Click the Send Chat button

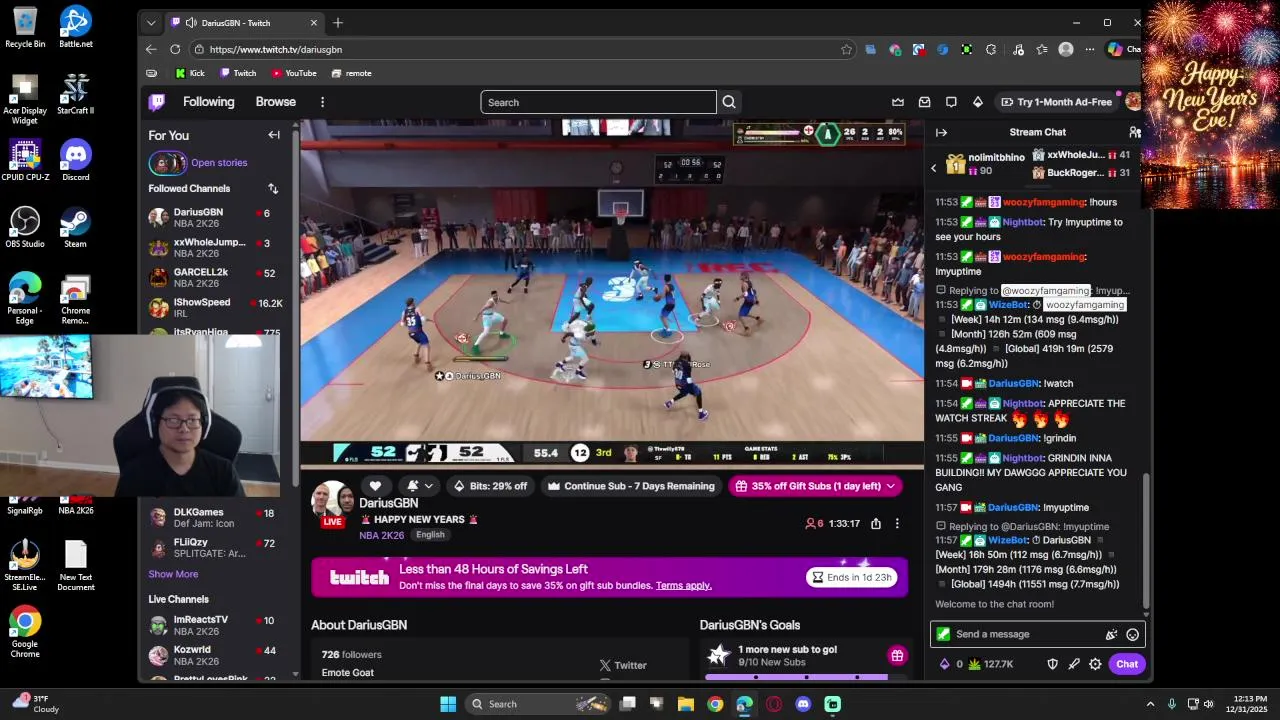(x=1127, y=664)
